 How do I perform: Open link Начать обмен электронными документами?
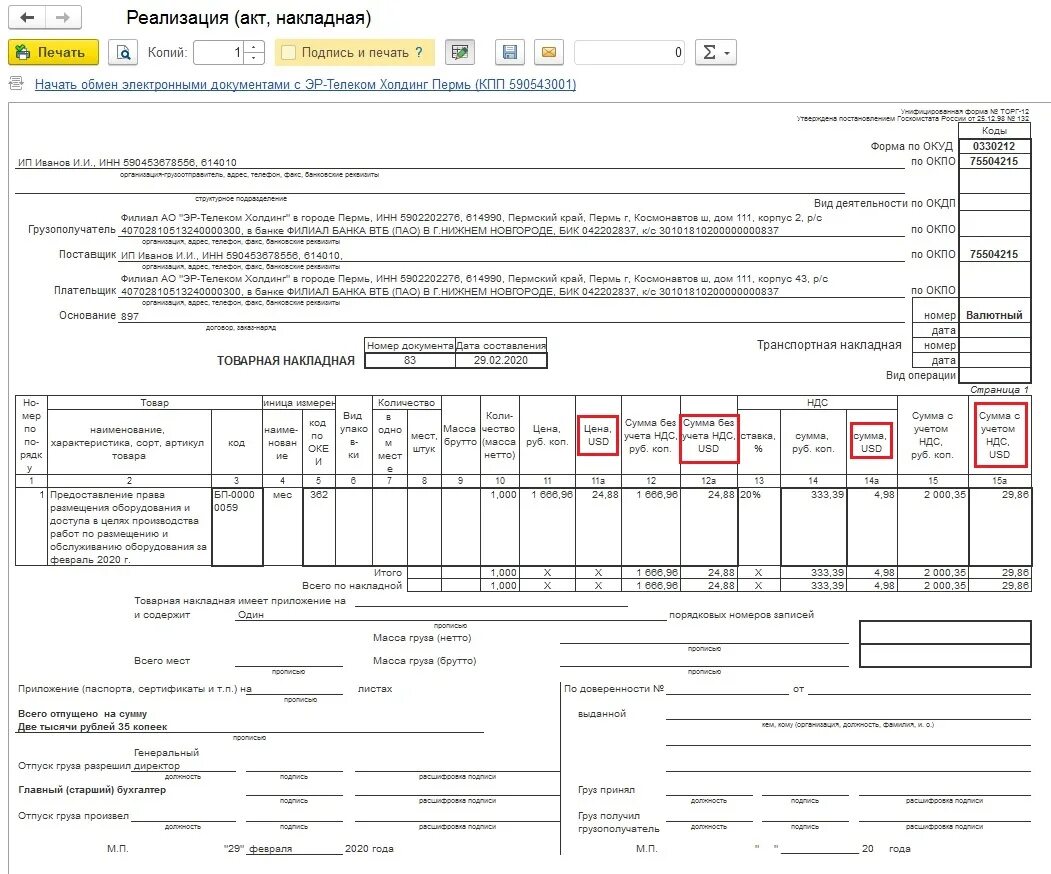(305, 84)
